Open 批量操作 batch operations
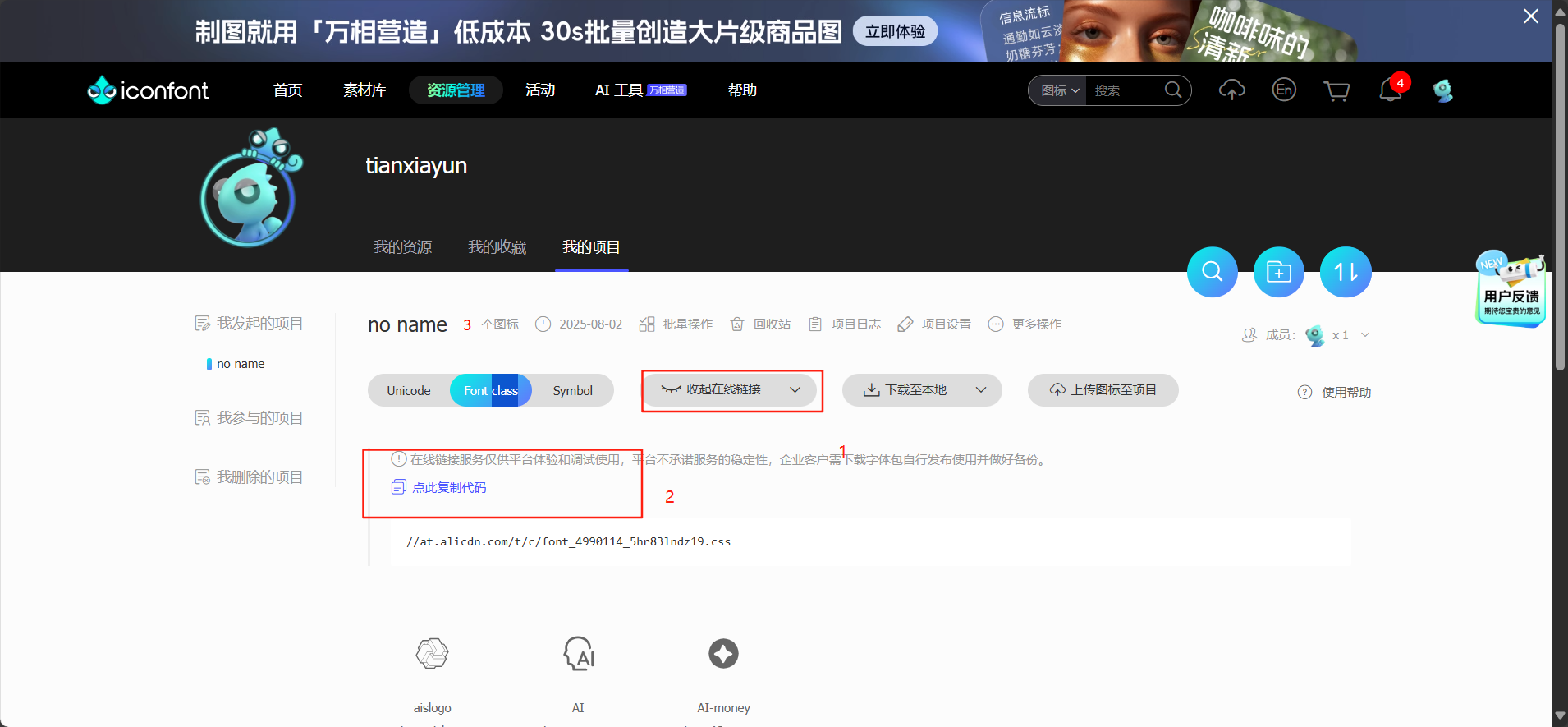This screenshot has height=727, width=1568. pos(676,324)
